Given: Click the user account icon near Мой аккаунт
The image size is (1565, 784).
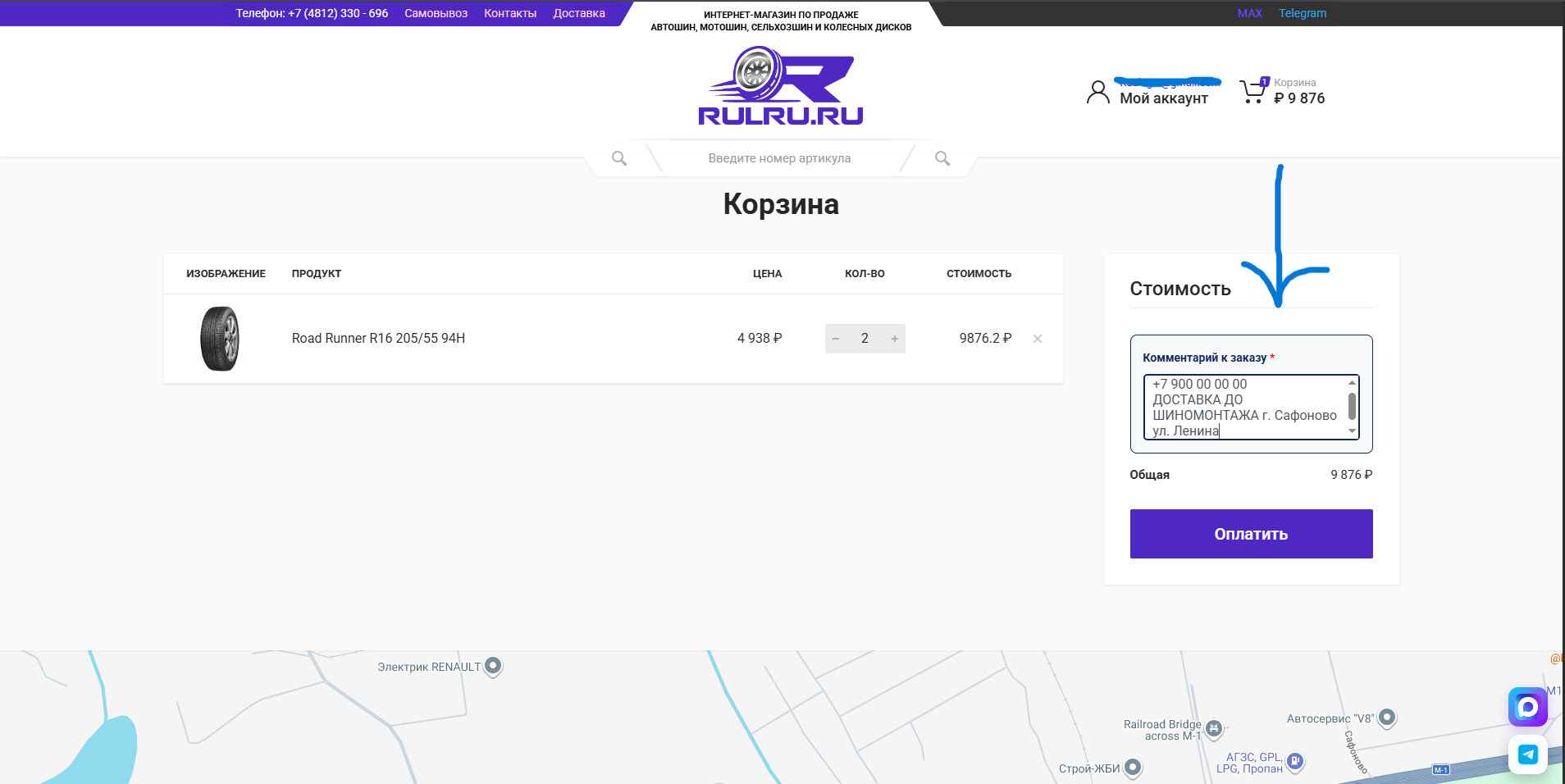Looking at the screenshot, I should pyautogui.click(x=1098, y=92).
